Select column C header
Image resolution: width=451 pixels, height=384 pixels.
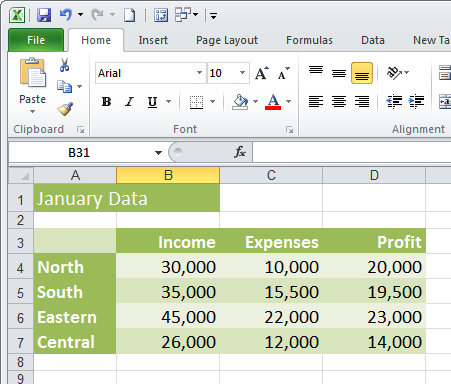tap(271, 175)
